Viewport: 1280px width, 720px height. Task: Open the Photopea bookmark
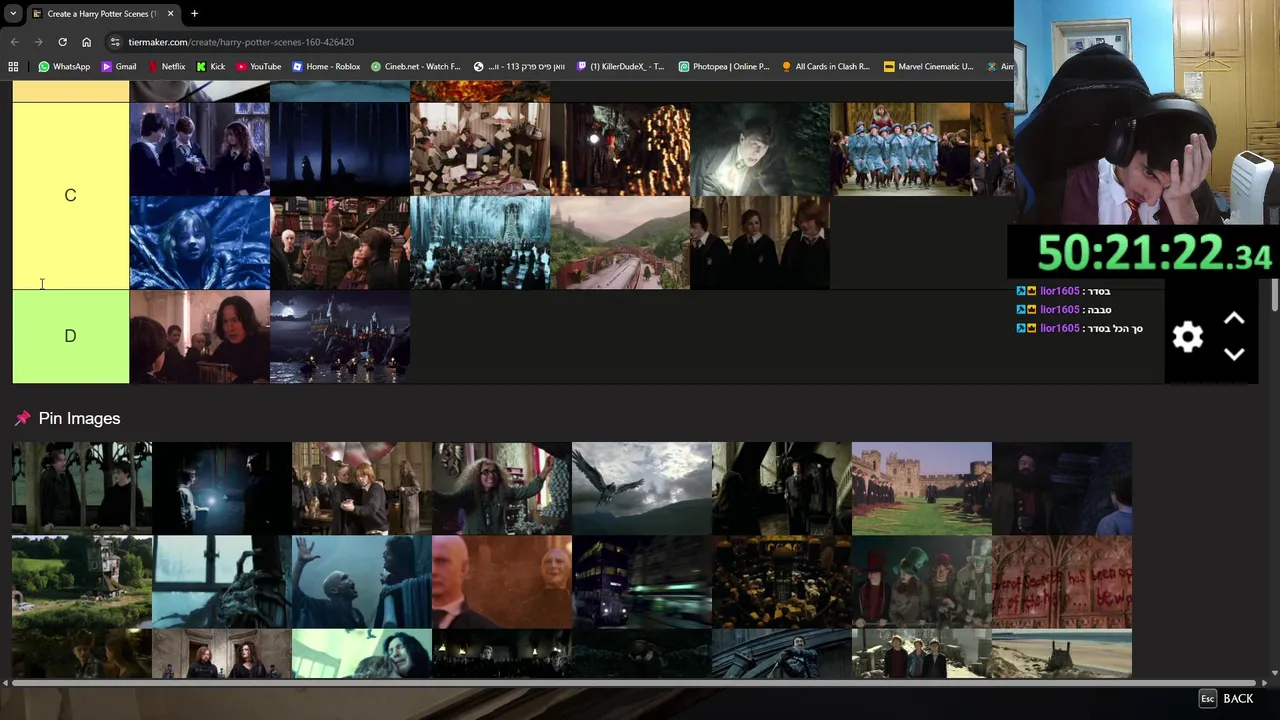(724, 66)
